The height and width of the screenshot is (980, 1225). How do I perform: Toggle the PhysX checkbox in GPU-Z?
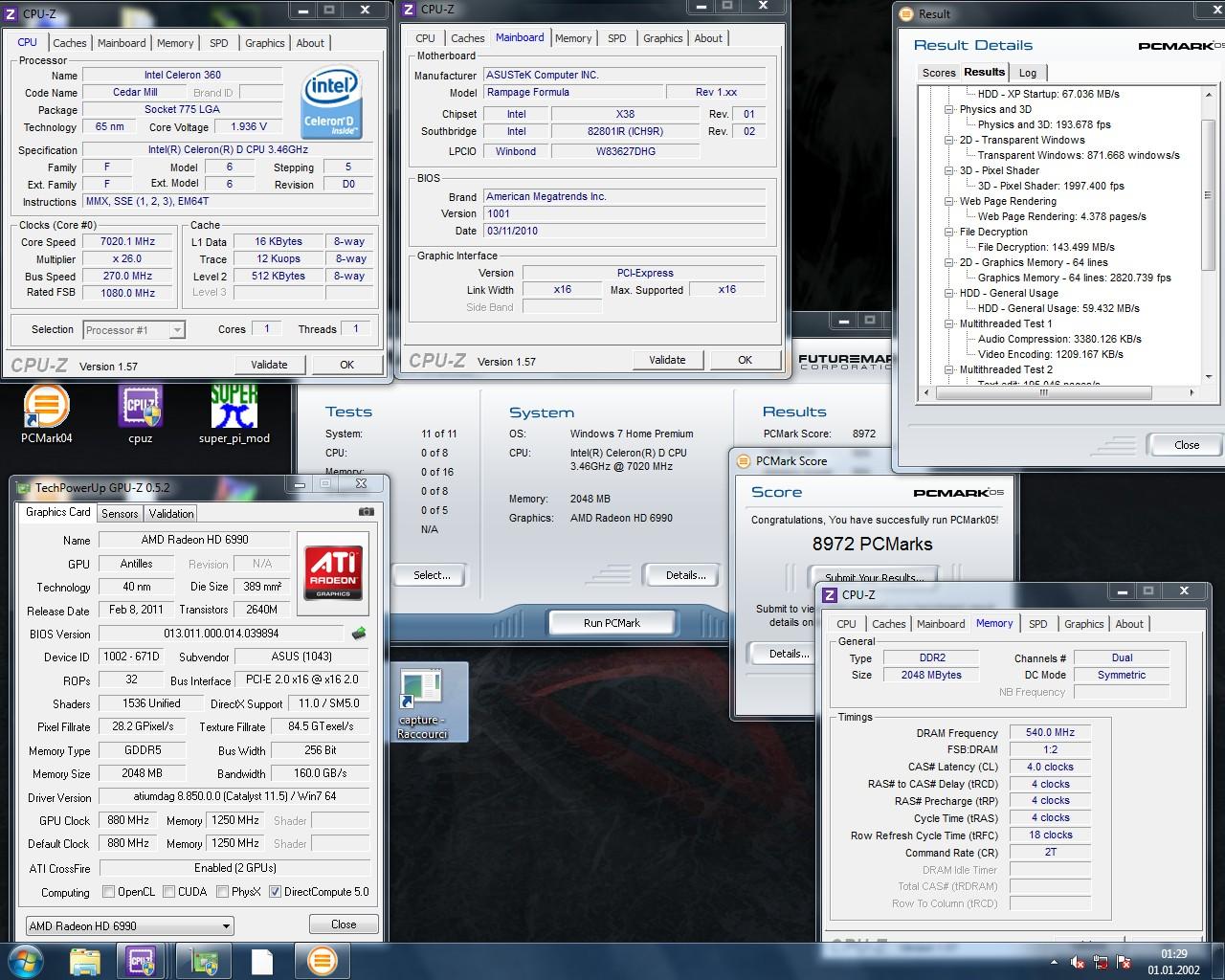point(222,892)
